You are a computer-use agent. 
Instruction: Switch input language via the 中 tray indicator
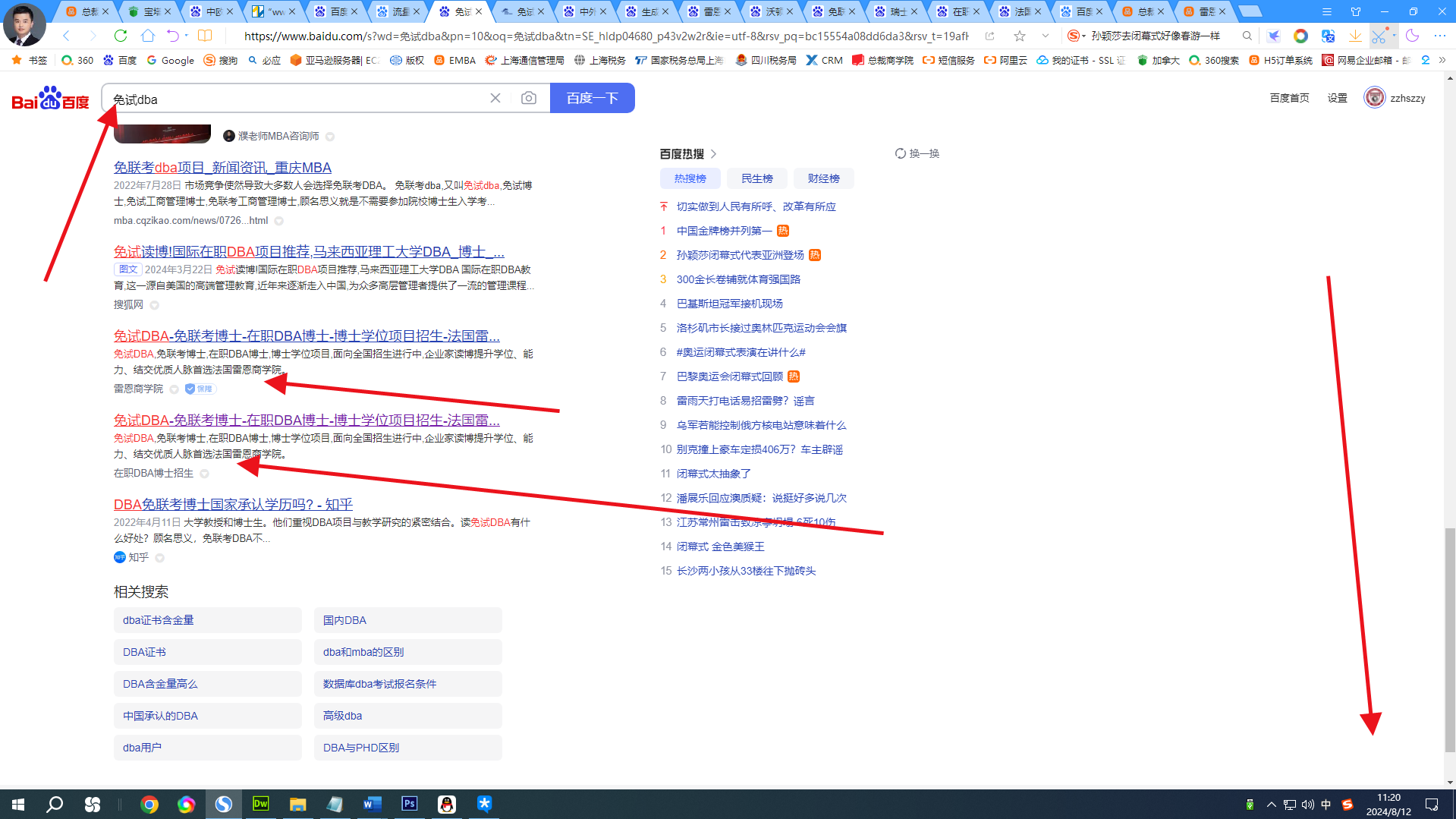1326,804
